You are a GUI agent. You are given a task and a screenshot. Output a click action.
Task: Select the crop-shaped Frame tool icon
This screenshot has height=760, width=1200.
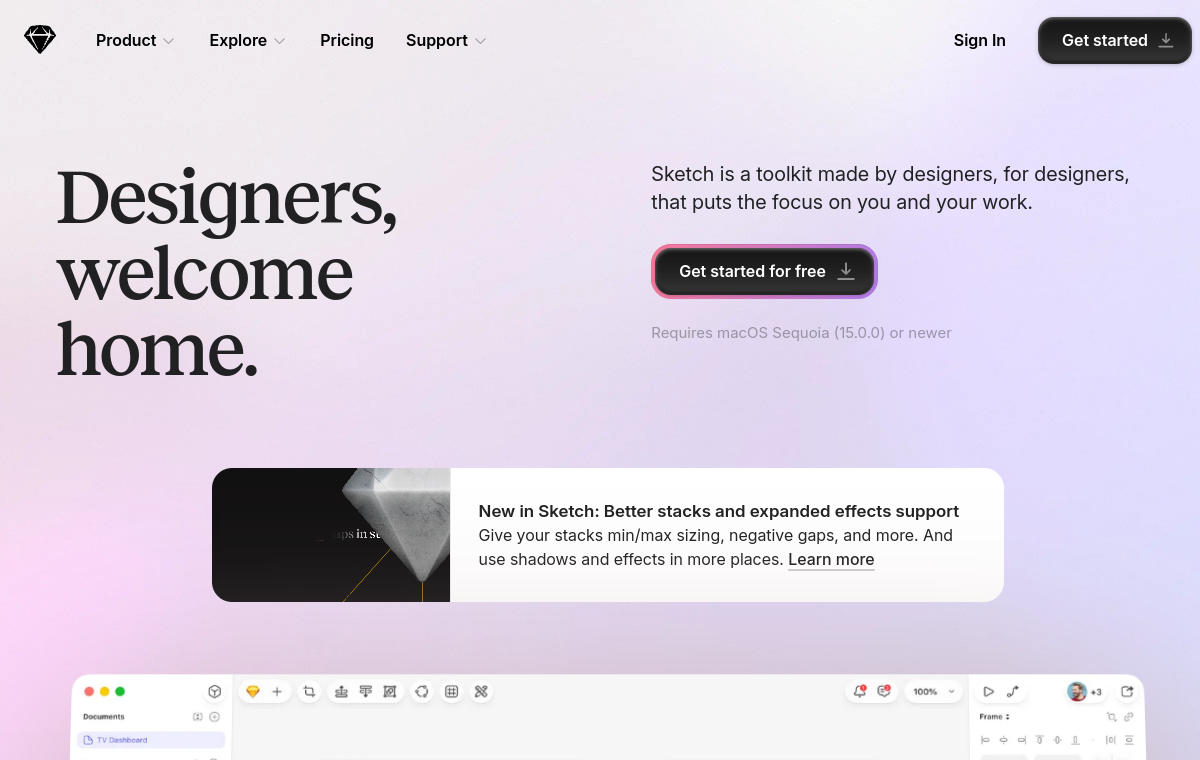click(x=310, y=691)
